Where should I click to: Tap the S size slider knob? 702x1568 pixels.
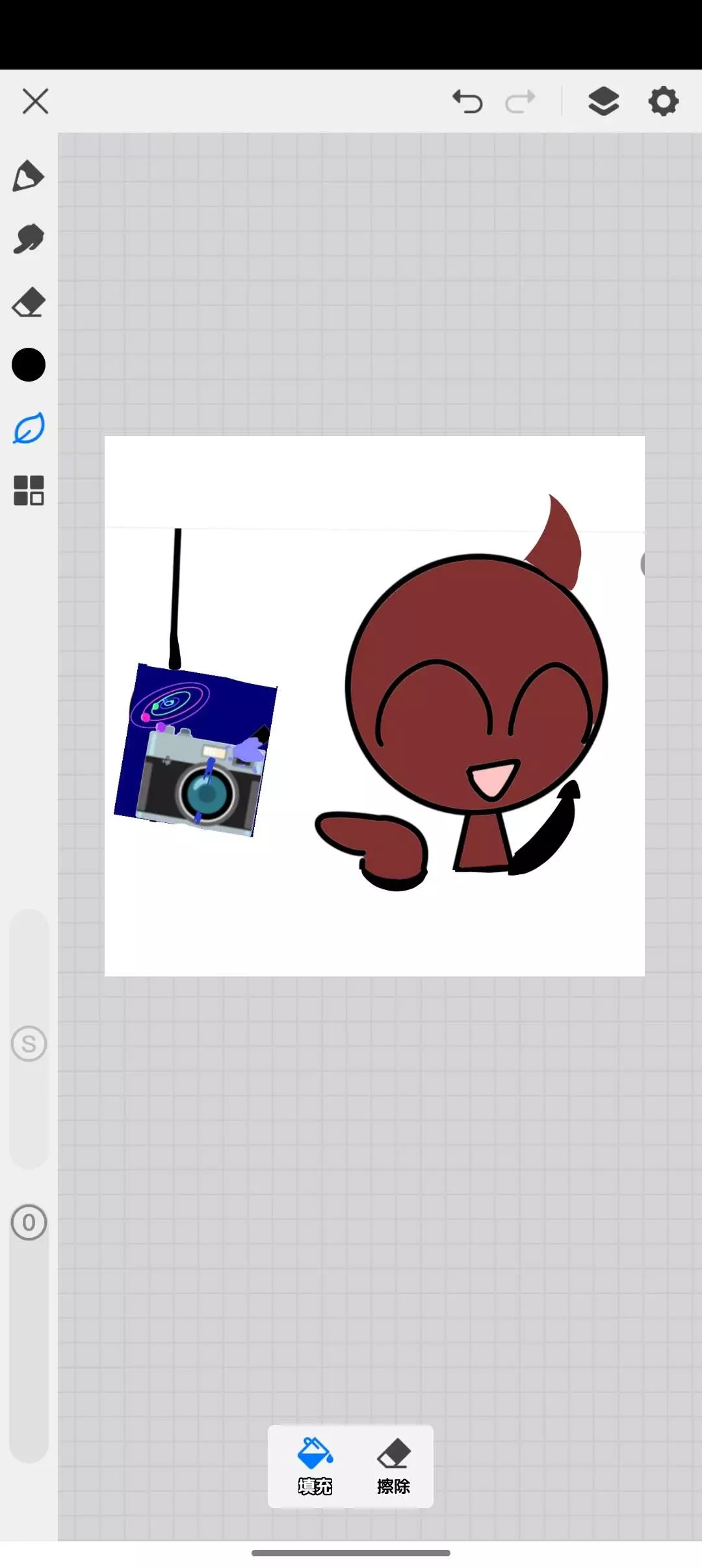(x=29, y=1043)
